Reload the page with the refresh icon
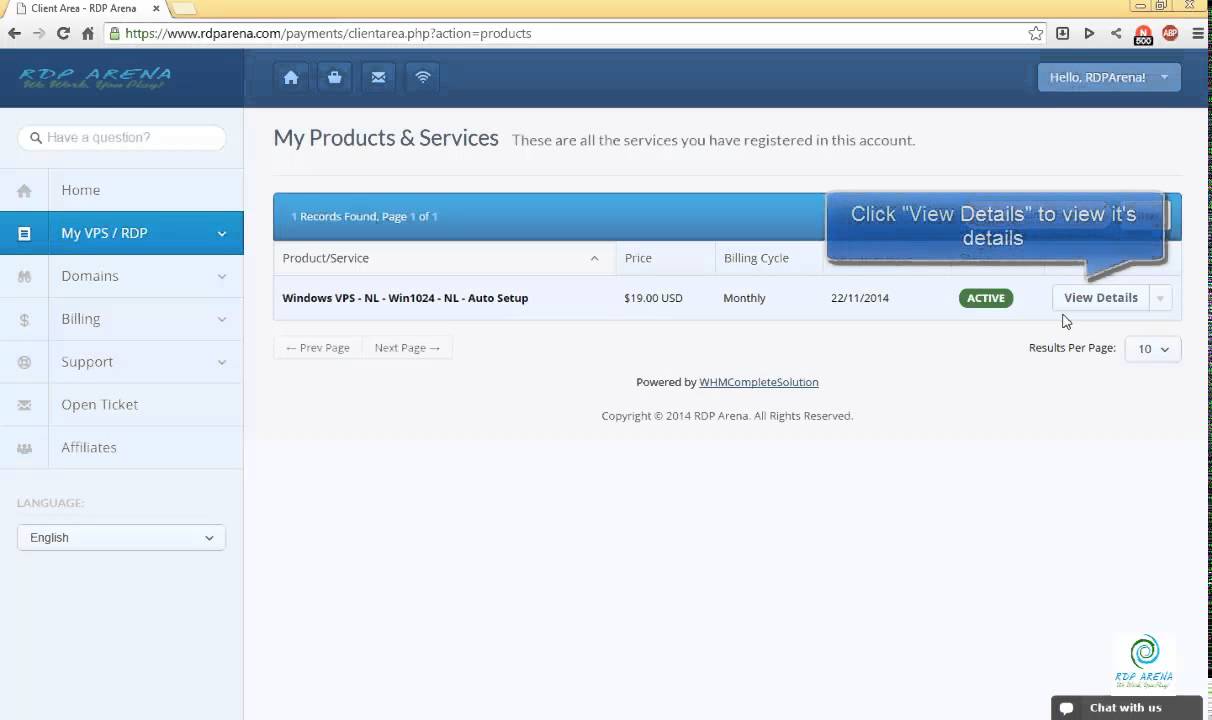This screenshot has width=1212, height=720. 63,33
